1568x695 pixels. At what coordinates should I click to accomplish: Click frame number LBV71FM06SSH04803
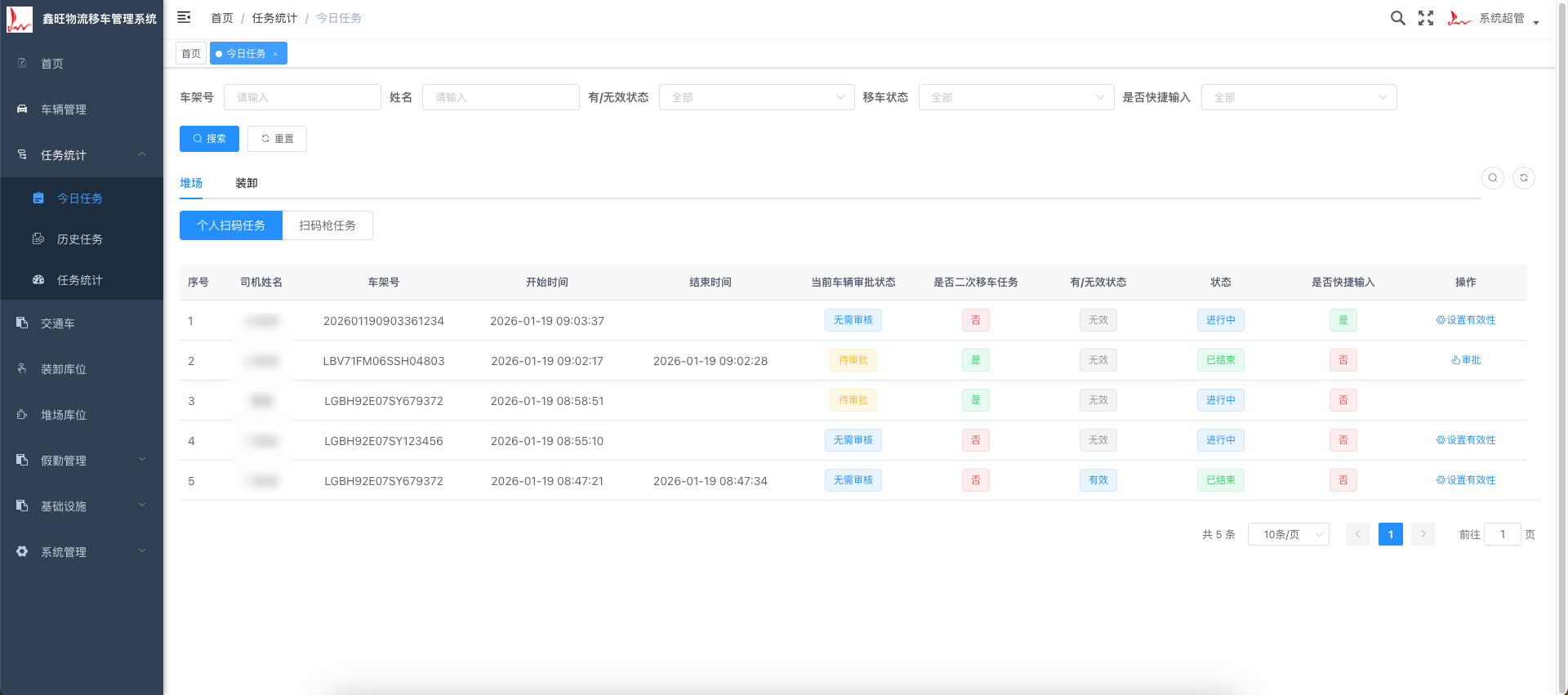tap(384, 361)
